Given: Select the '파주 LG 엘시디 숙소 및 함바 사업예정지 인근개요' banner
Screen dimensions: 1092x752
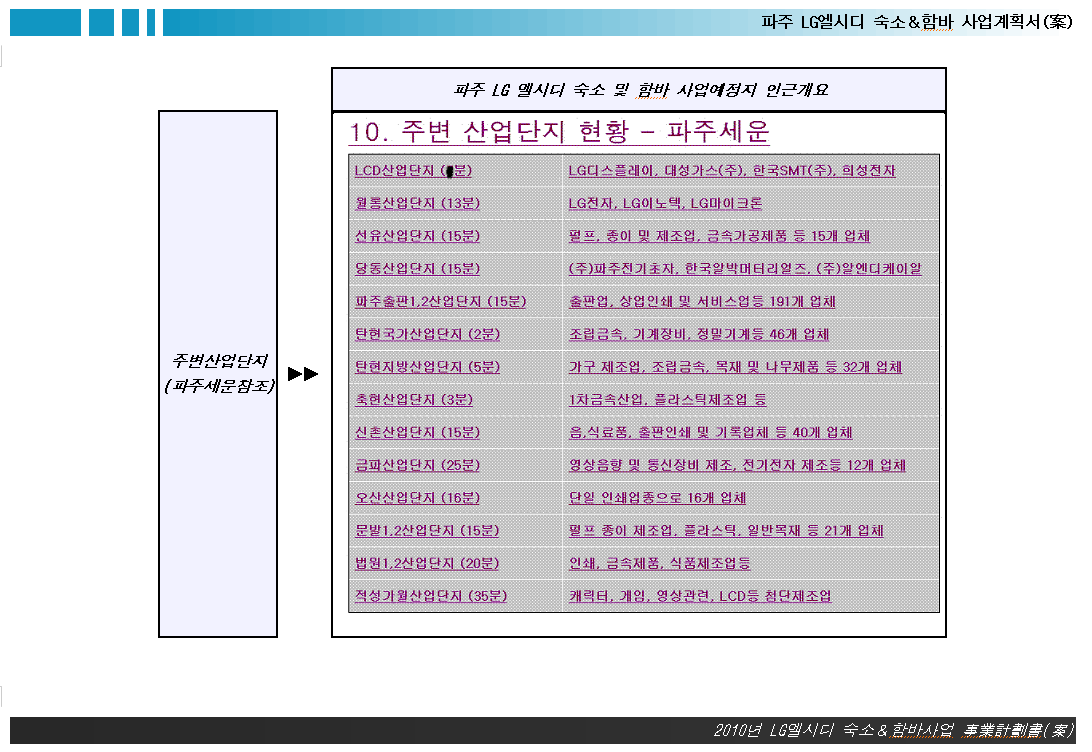Looking at the screenshot, I should tap(640, 90).
